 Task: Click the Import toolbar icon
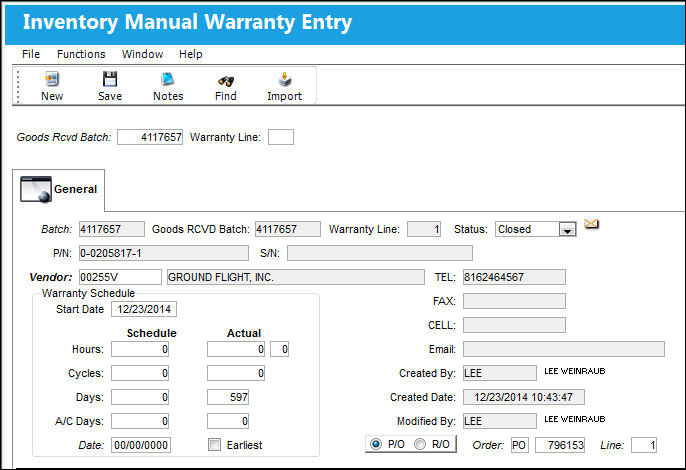point(285,79)
